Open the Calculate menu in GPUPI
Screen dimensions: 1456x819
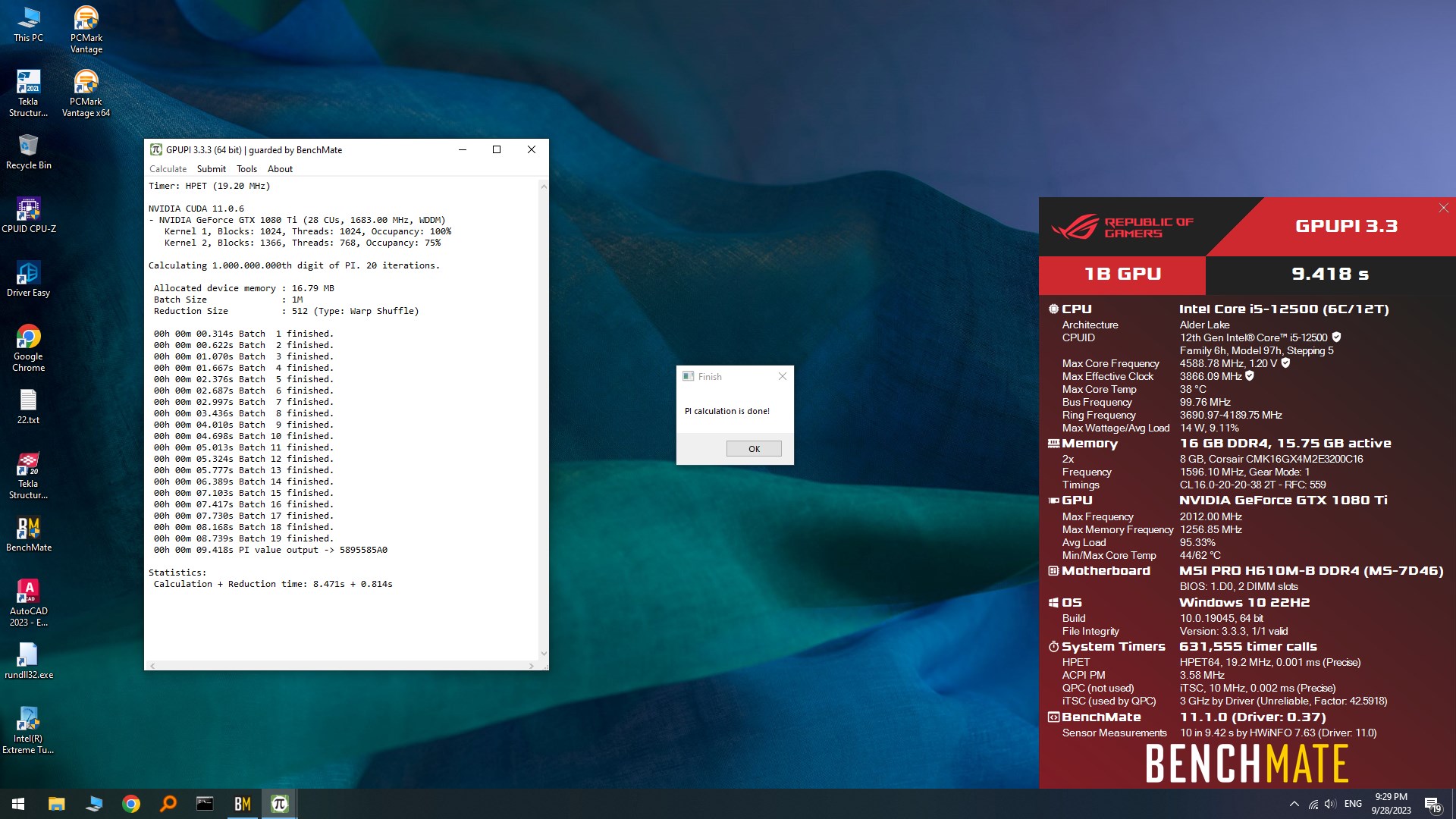pyautogui.click(x=168, y=169)
